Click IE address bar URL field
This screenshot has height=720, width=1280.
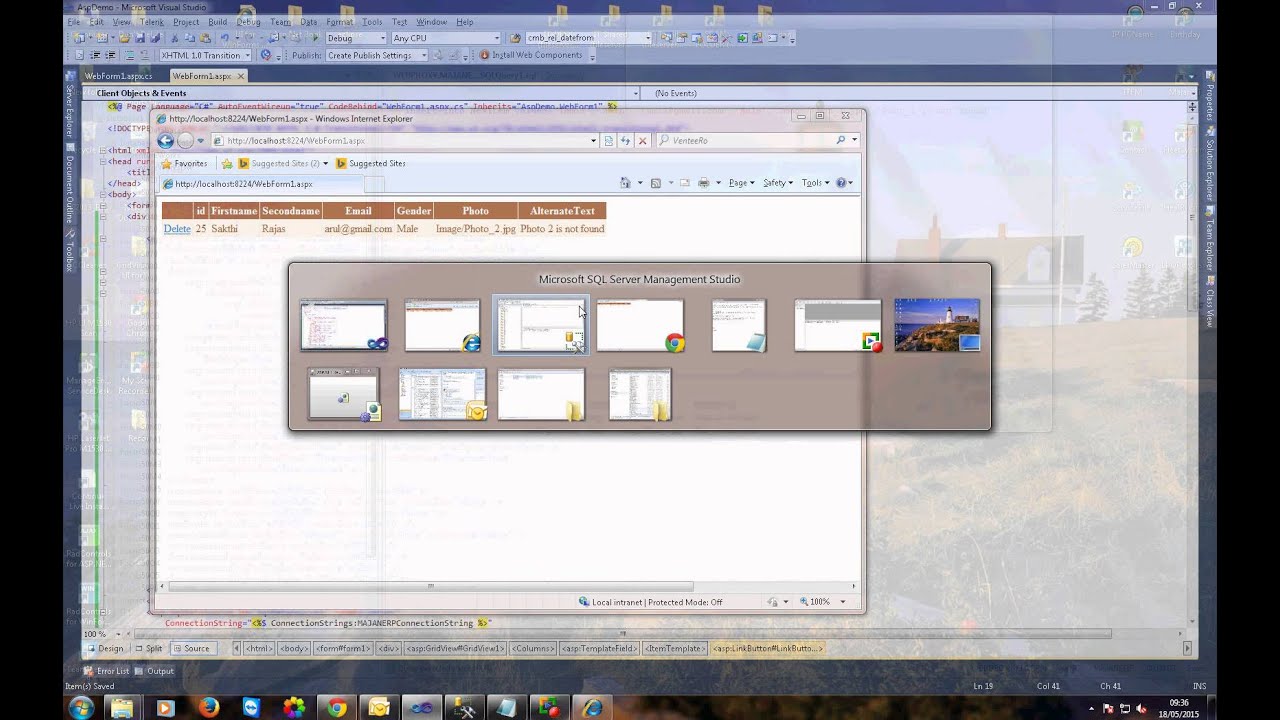pos(405,141)
